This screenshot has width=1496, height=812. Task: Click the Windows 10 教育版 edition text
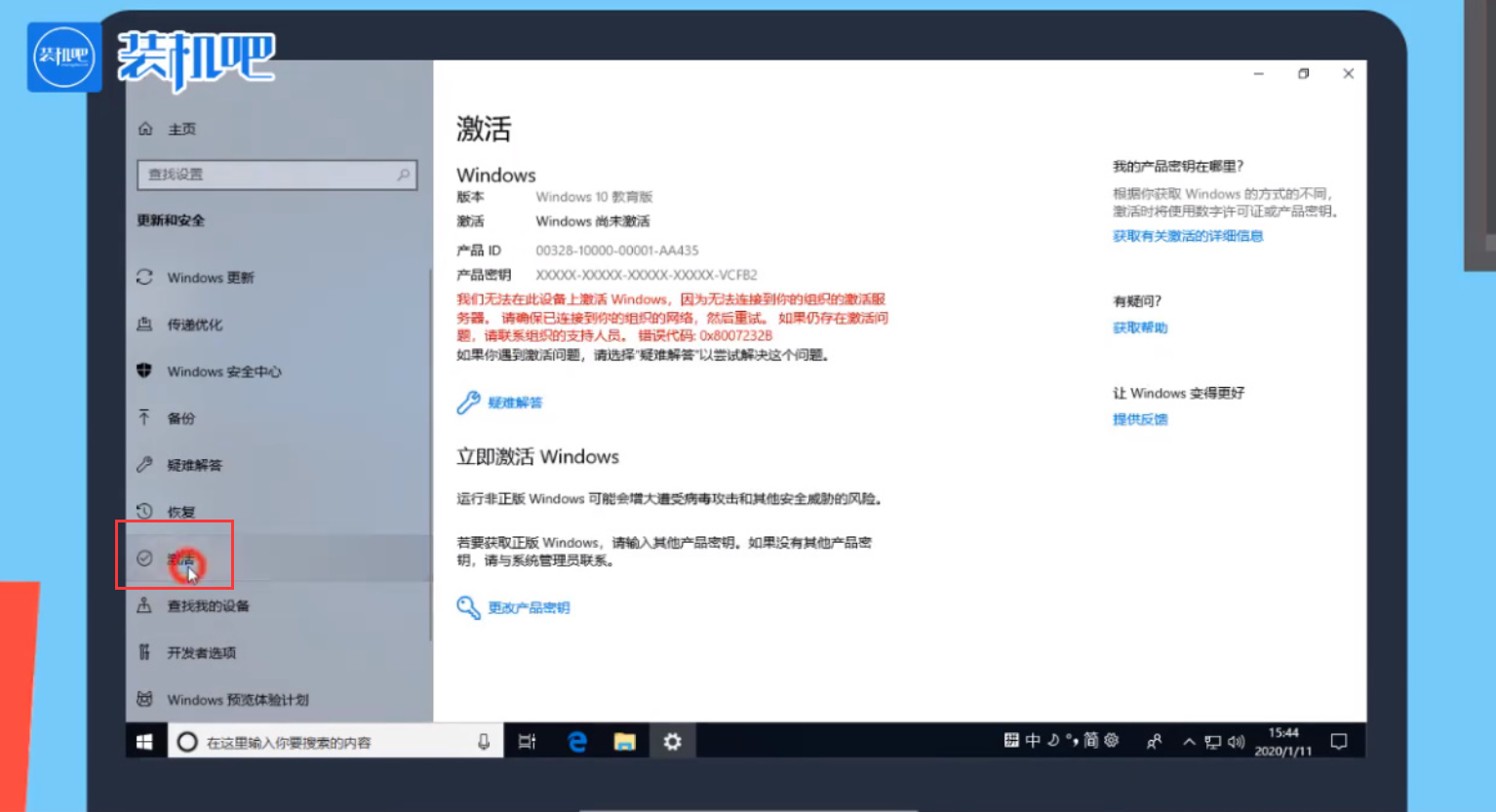pyautogui.click(x=594, y=197)
